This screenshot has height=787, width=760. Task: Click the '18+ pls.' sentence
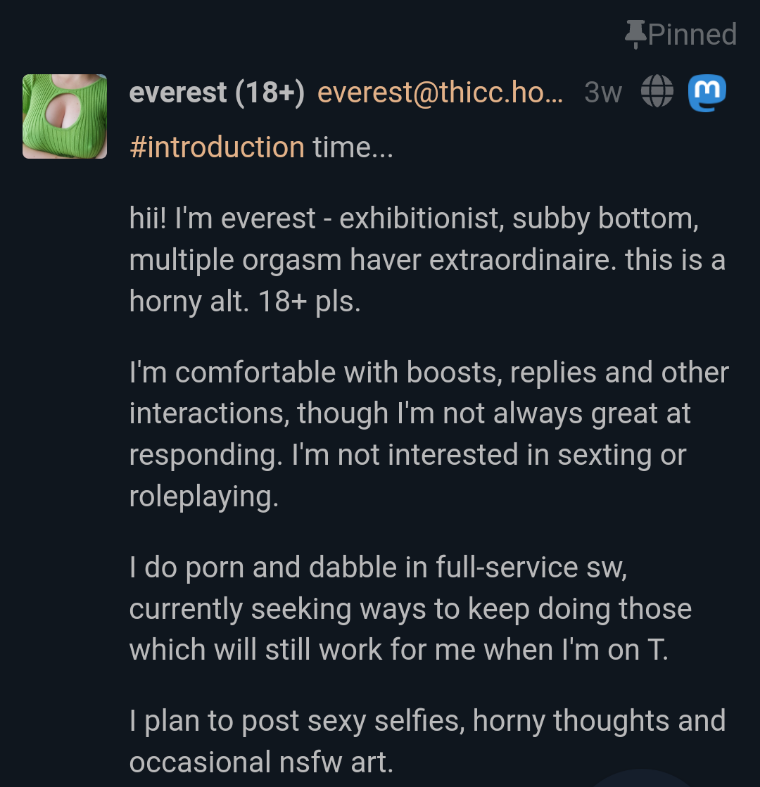tap(309, 302)
